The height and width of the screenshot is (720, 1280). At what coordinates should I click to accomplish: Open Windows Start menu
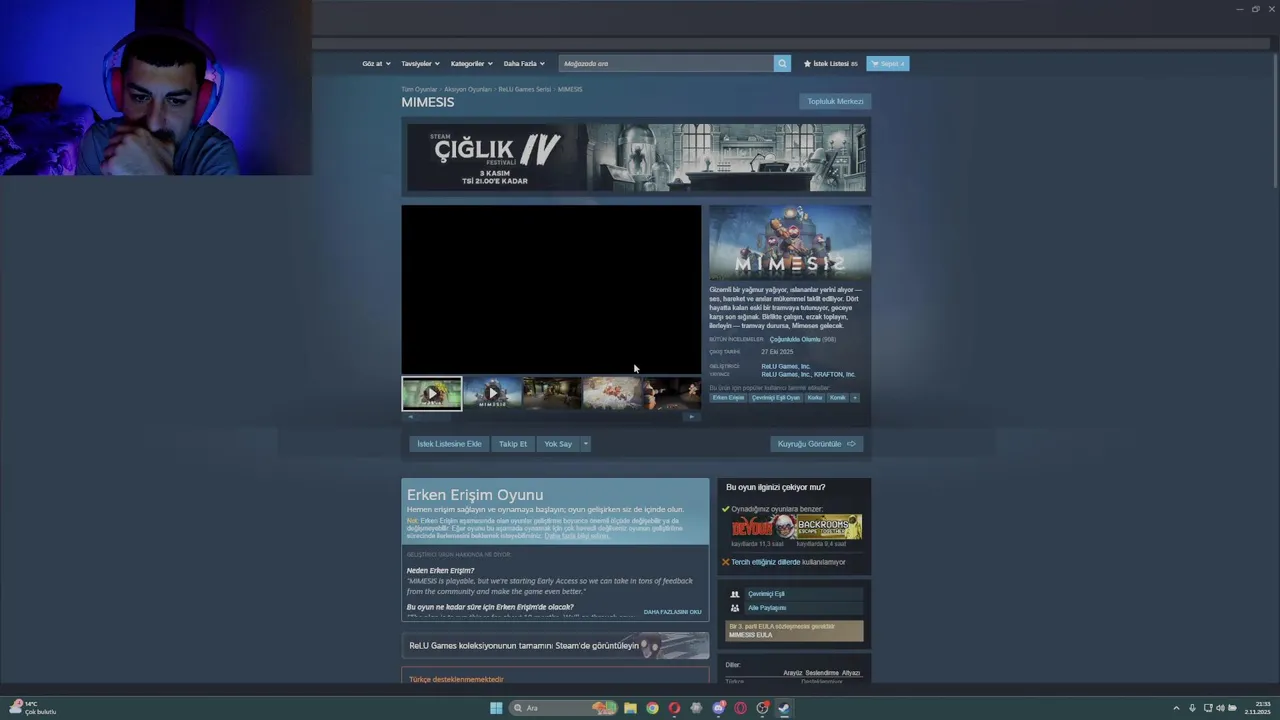pos(496,708)
